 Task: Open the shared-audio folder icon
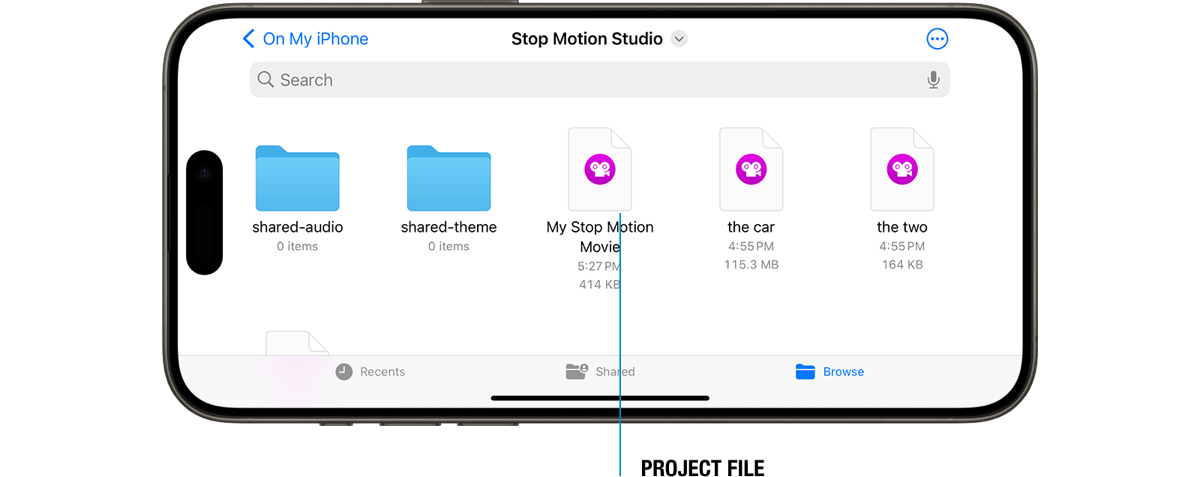click(x=297, y=178)
